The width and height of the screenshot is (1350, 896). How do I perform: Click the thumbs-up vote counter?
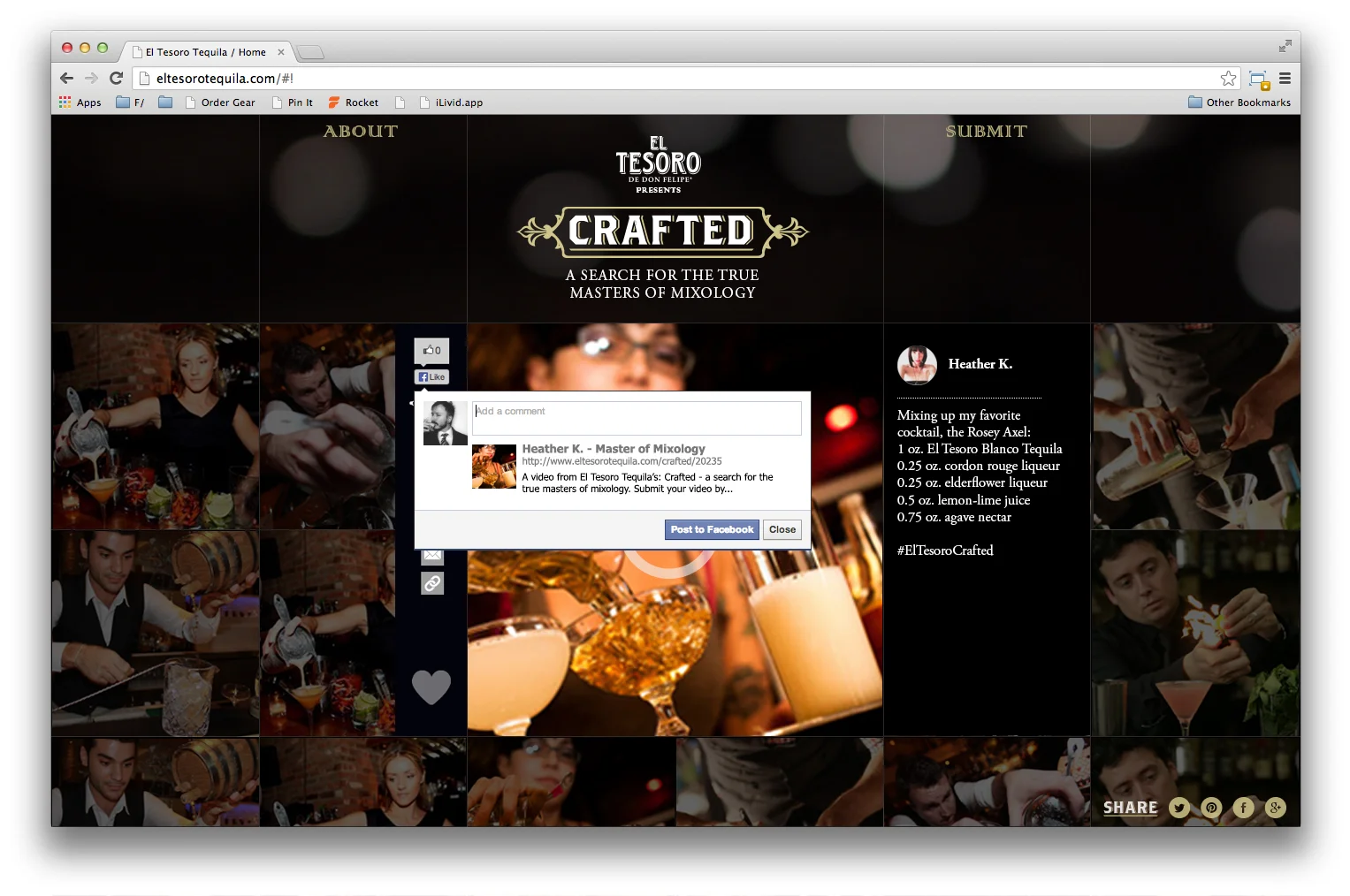[431, 351]
